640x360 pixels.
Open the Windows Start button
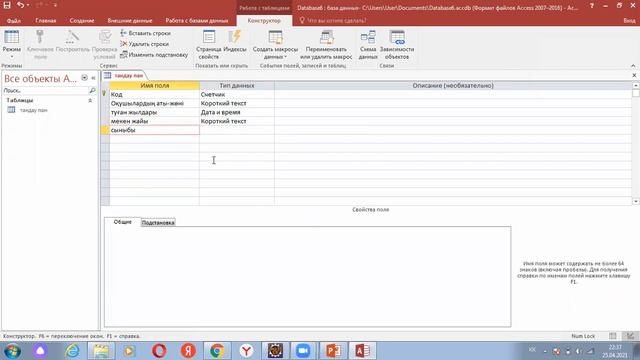(x=13, y=351)
